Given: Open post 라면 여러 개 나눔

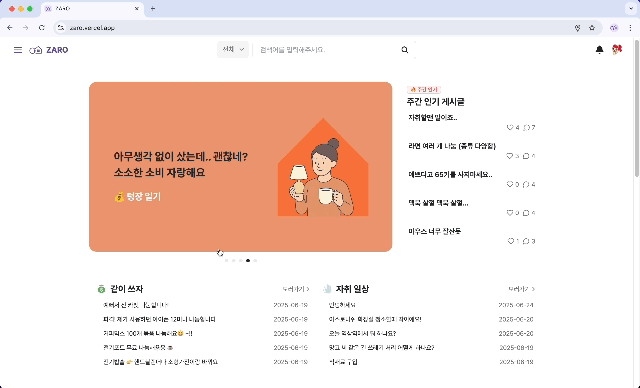Looking at the screenshot, I should [452, 146].
